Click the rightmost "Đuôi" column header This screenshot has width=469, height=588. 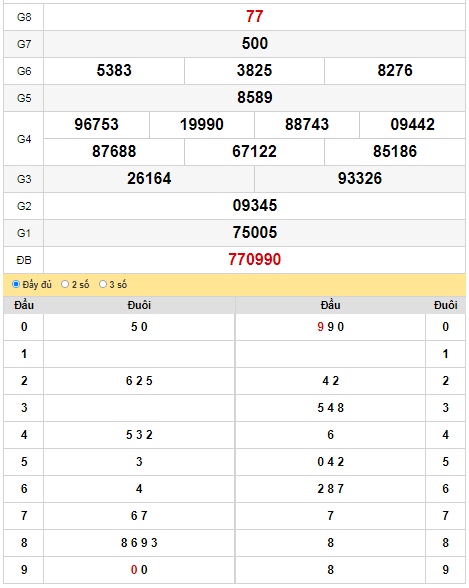[x=445, y=305]
